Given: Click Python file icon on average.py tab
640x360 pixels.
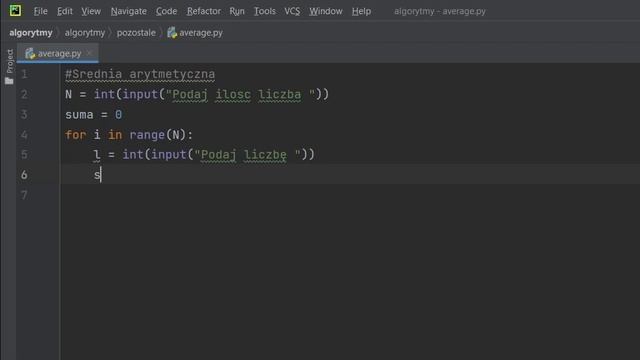Looking at the screenshot, I should point(30,53).
